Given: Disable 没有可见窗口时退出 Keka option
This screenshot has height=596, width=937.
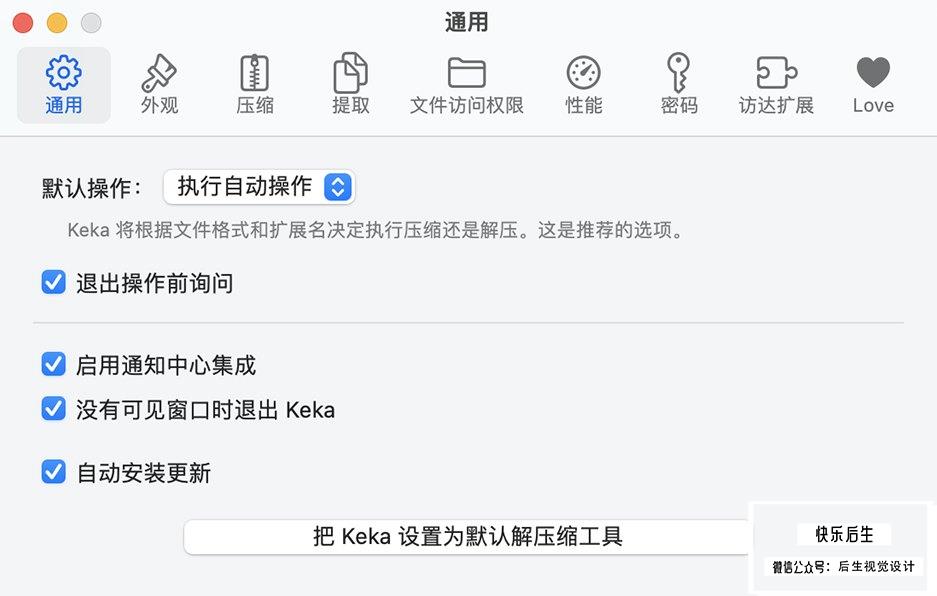Looking at the screenshot, I should pyautogui.click(x=53, y=409).
